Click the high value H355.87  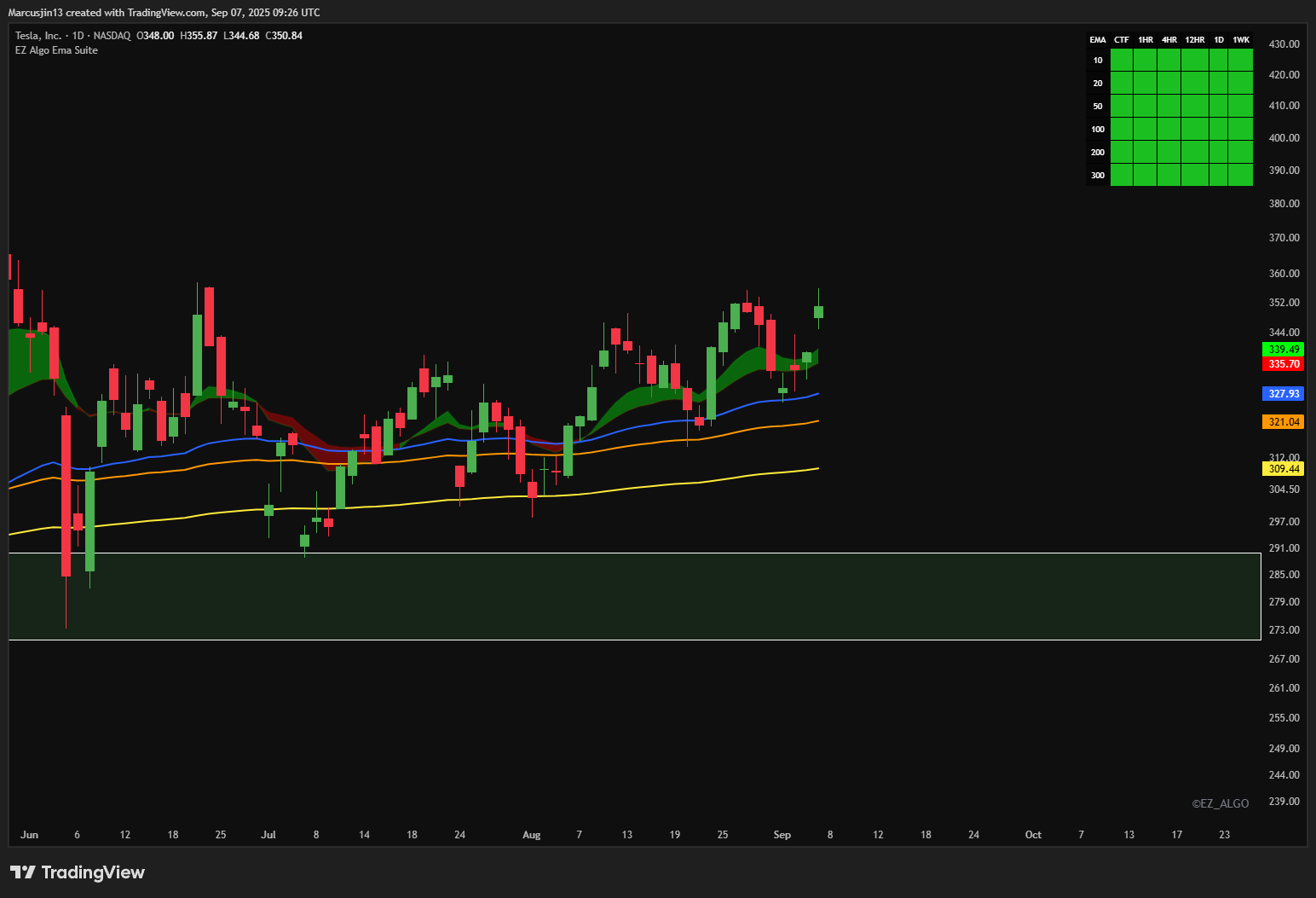pos(199,36)
